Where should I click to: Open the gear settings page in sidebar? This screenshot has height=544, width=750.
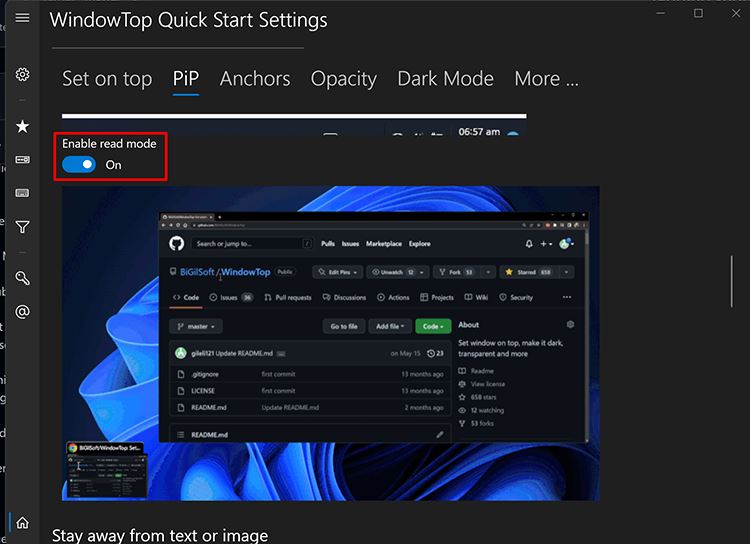(22, 74)
